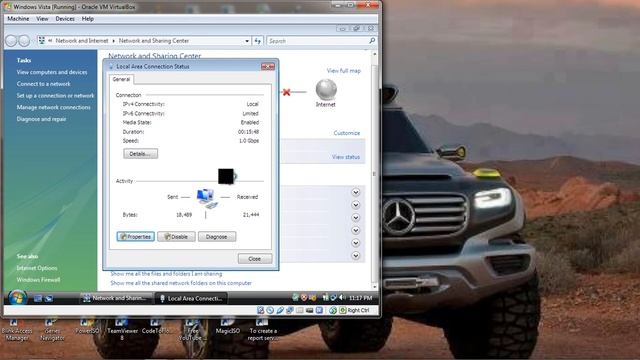Open TeamViewer 8 desktop shortcut
This screenshot has height=360, width=640.
coord(122,330)
